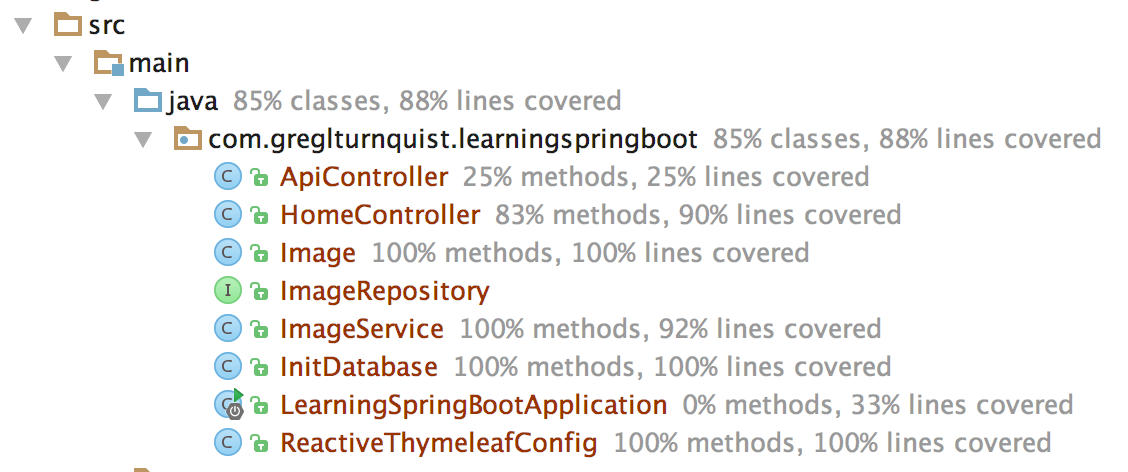The image size is (1128, 472).
Task: Collapse the com.greglturnquist.learningspringboot package arrow
Action: tap(144, 140)
